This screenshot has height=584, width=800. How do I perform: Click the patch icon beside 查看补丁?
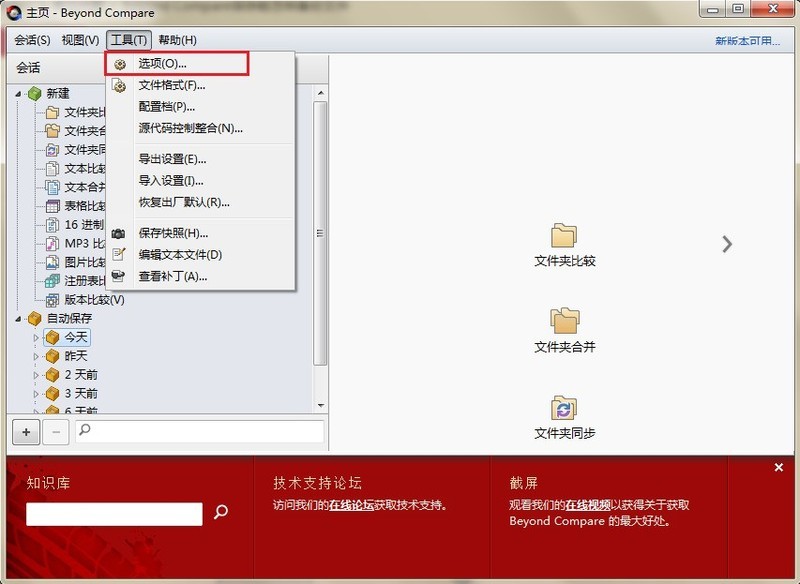coord(118,276)
